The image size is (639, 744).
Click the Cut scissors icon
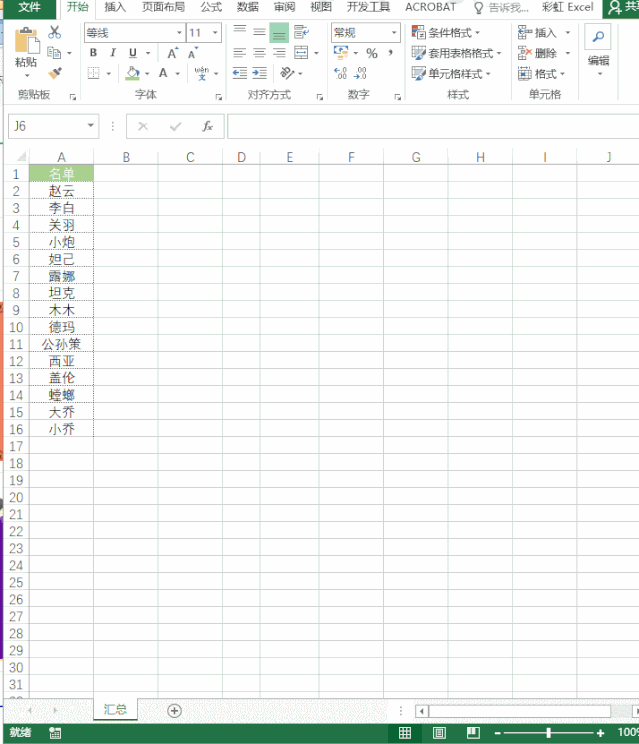pyautogui.click(x=55, y=32)
